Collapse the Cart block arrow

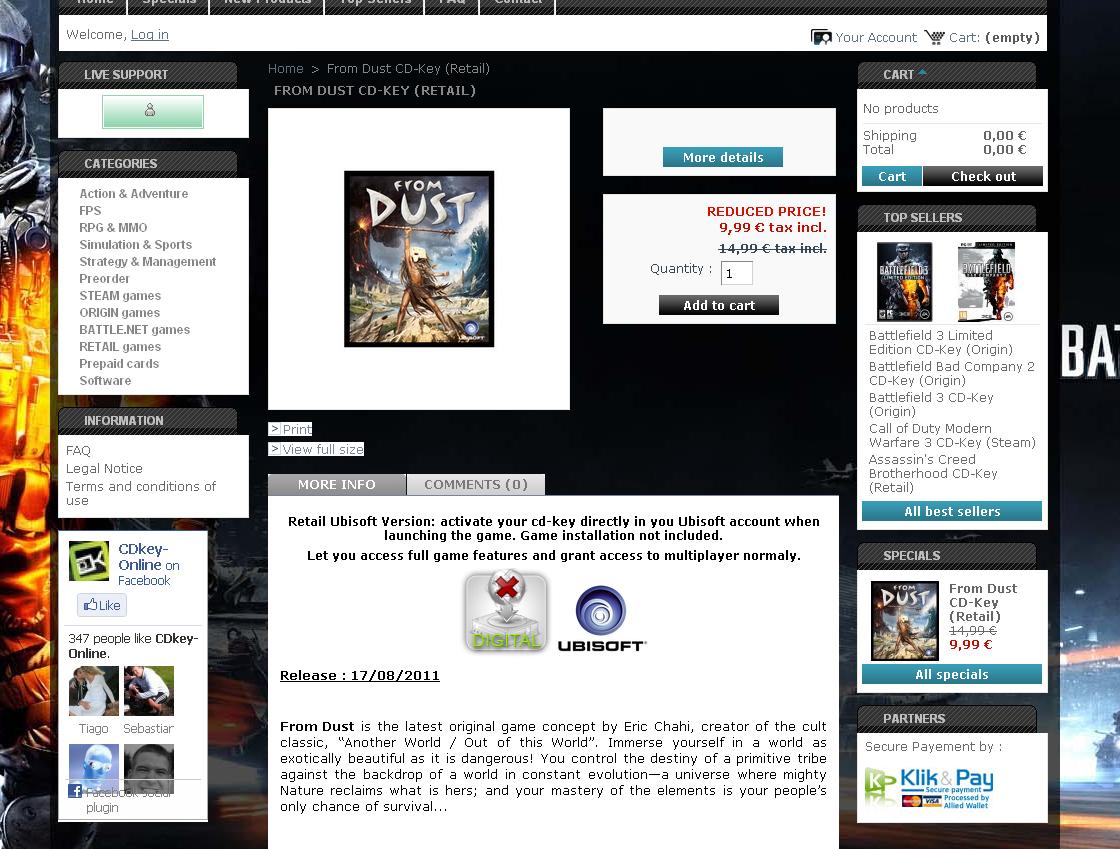pos(923,72)
